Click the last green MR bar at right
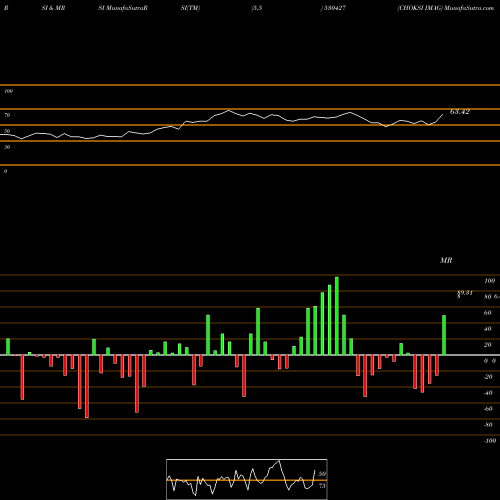The width and height of the screenshot is (500, 500). [444, 335]
